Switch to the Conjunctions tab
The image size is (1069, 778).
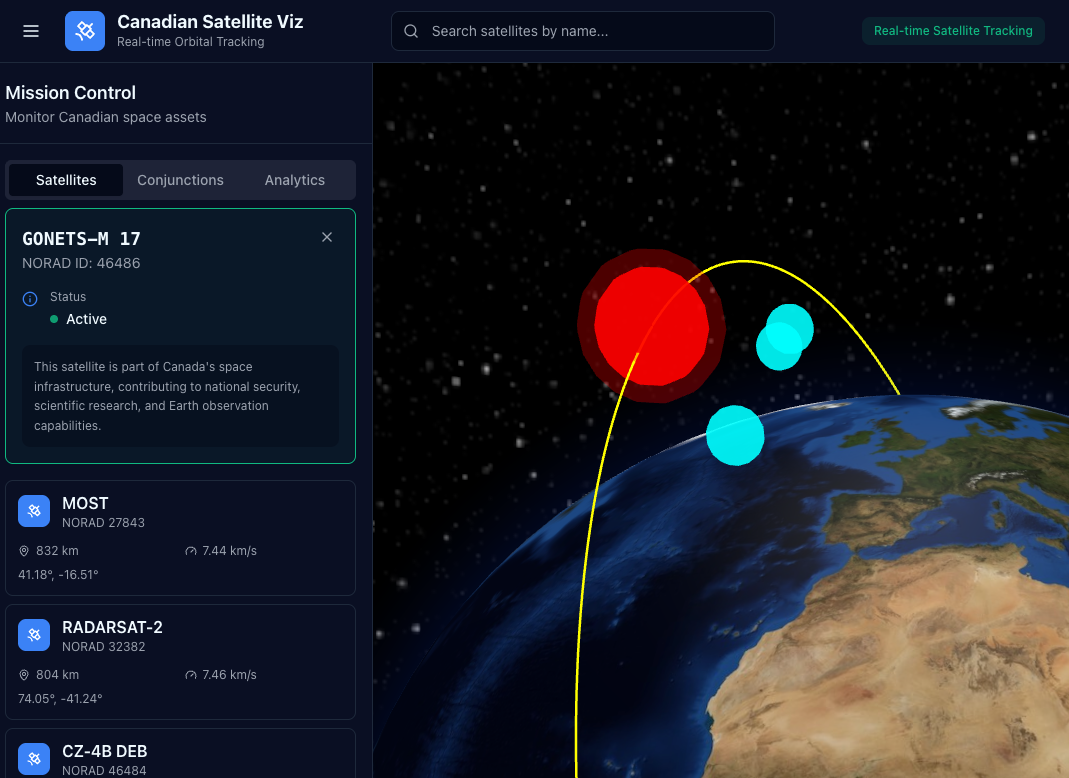(180, 180)
